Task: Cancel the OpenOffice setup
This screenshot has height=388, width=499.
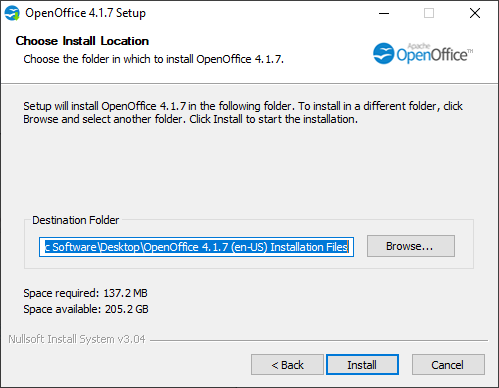Action: coord(448,365)
